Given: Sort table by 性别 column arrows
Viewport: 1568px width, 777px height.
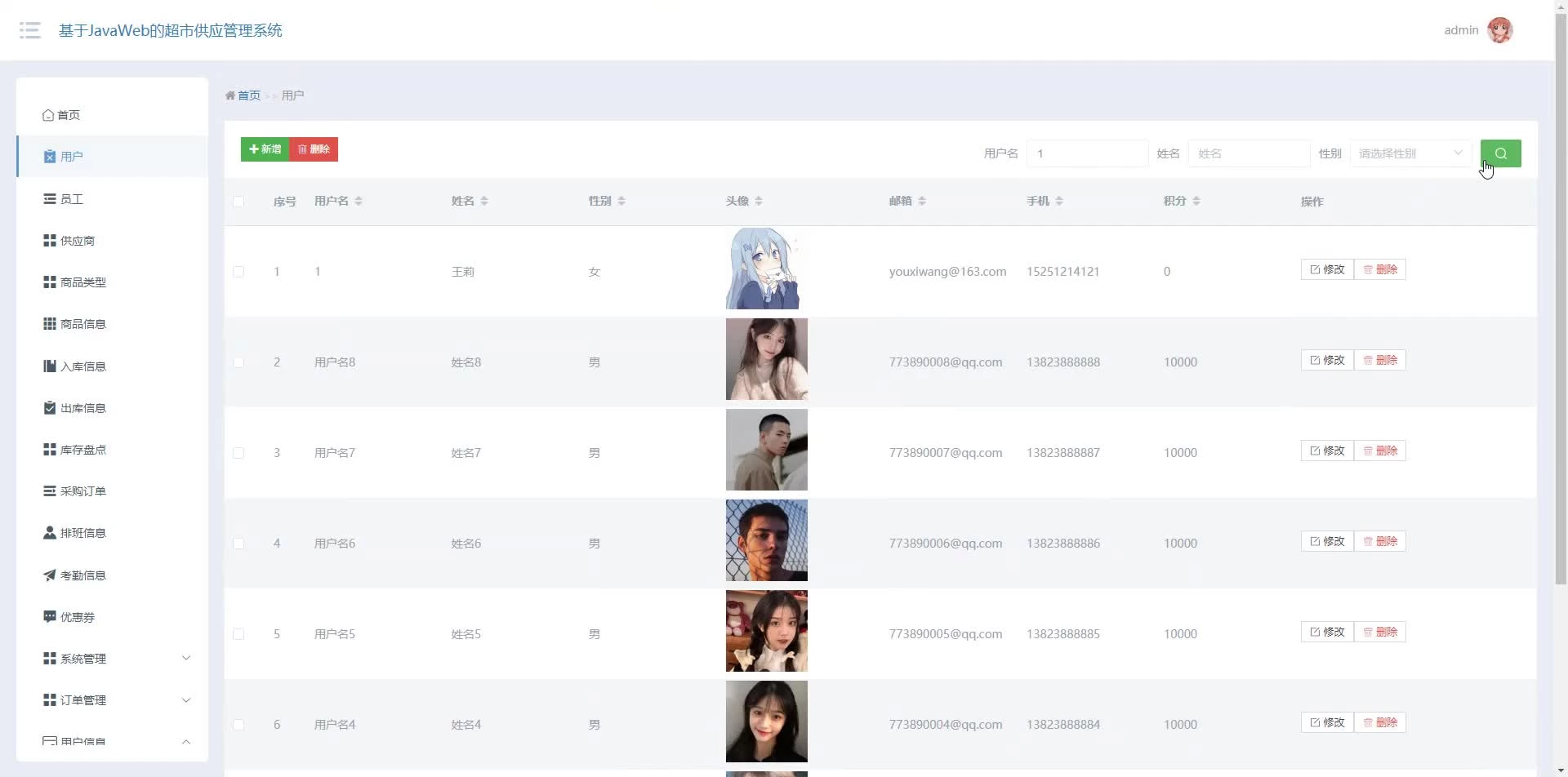Looking at the screenshot, I should [621, 201].
